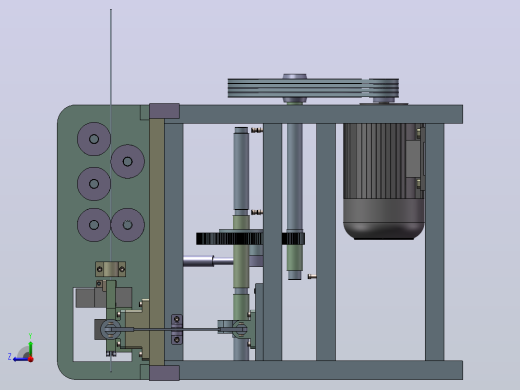Select the bottom left straightening roller
Image resolution: width=520 pixels, height=390 pixels.
click(94, 225)
